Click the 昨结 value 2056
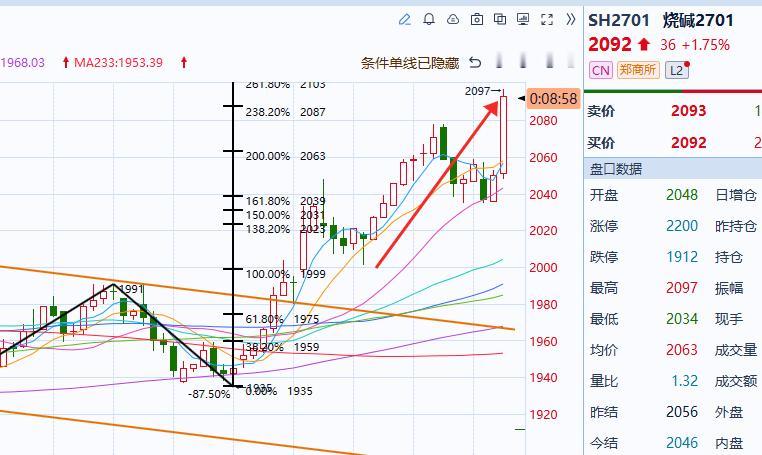Image resolution: width=762 pixels, height=455 pixels. (682, 412)
